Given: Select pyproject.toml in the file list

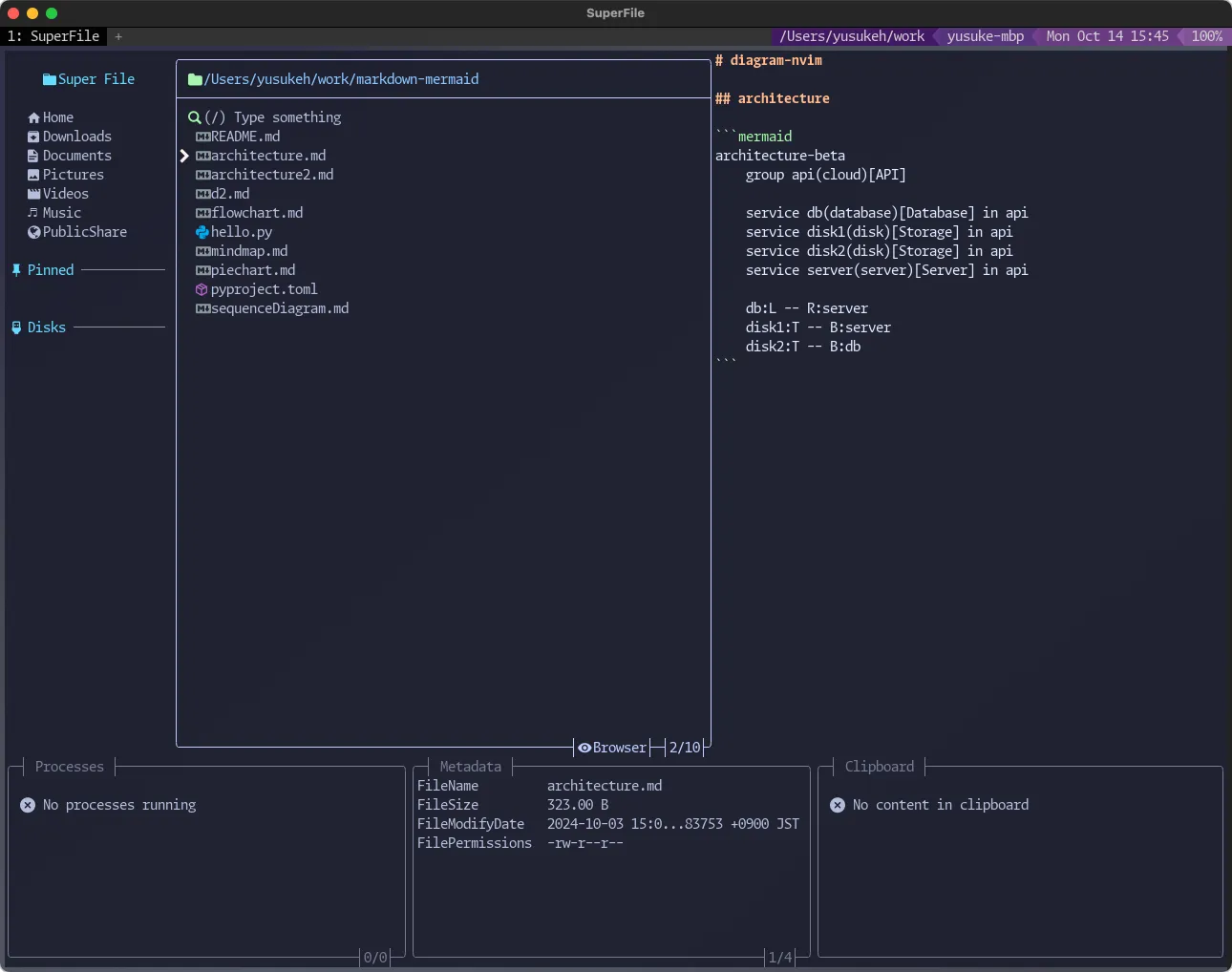Looking at the screenshot, I should [x=265, y=289].
